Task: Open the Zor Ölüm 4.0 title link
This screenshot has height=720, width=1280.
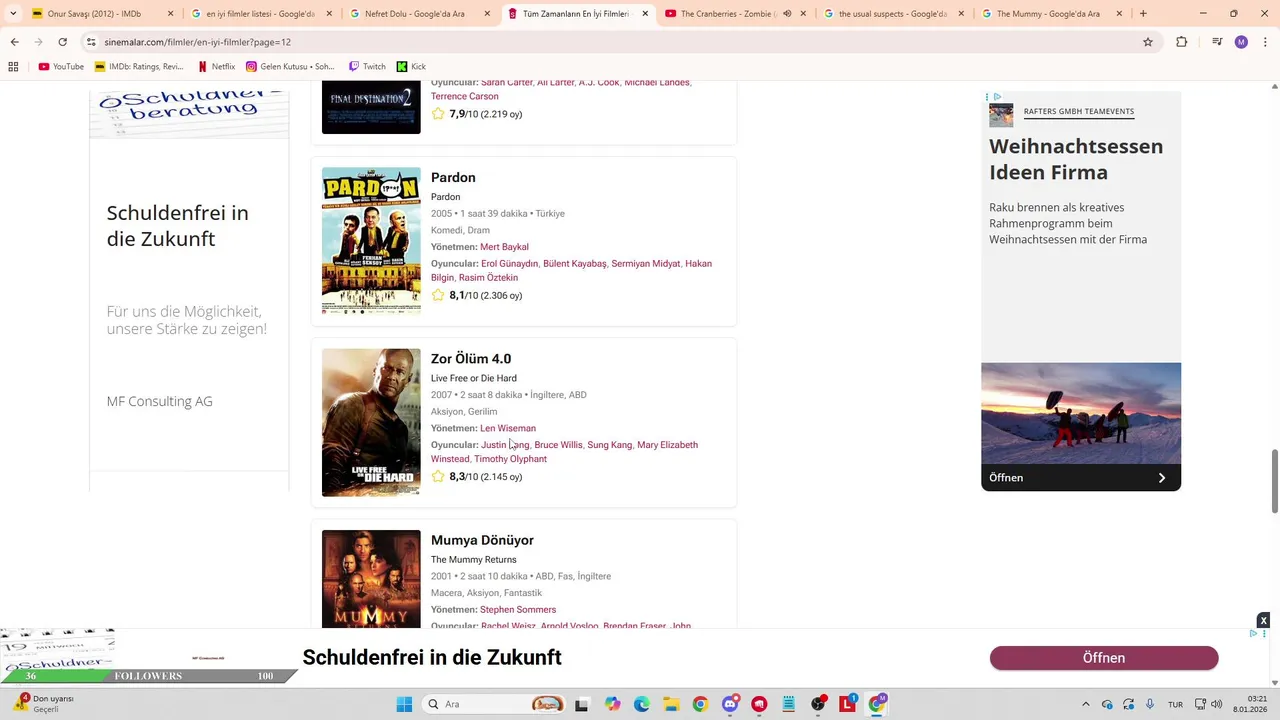Action: coord(471,358)
